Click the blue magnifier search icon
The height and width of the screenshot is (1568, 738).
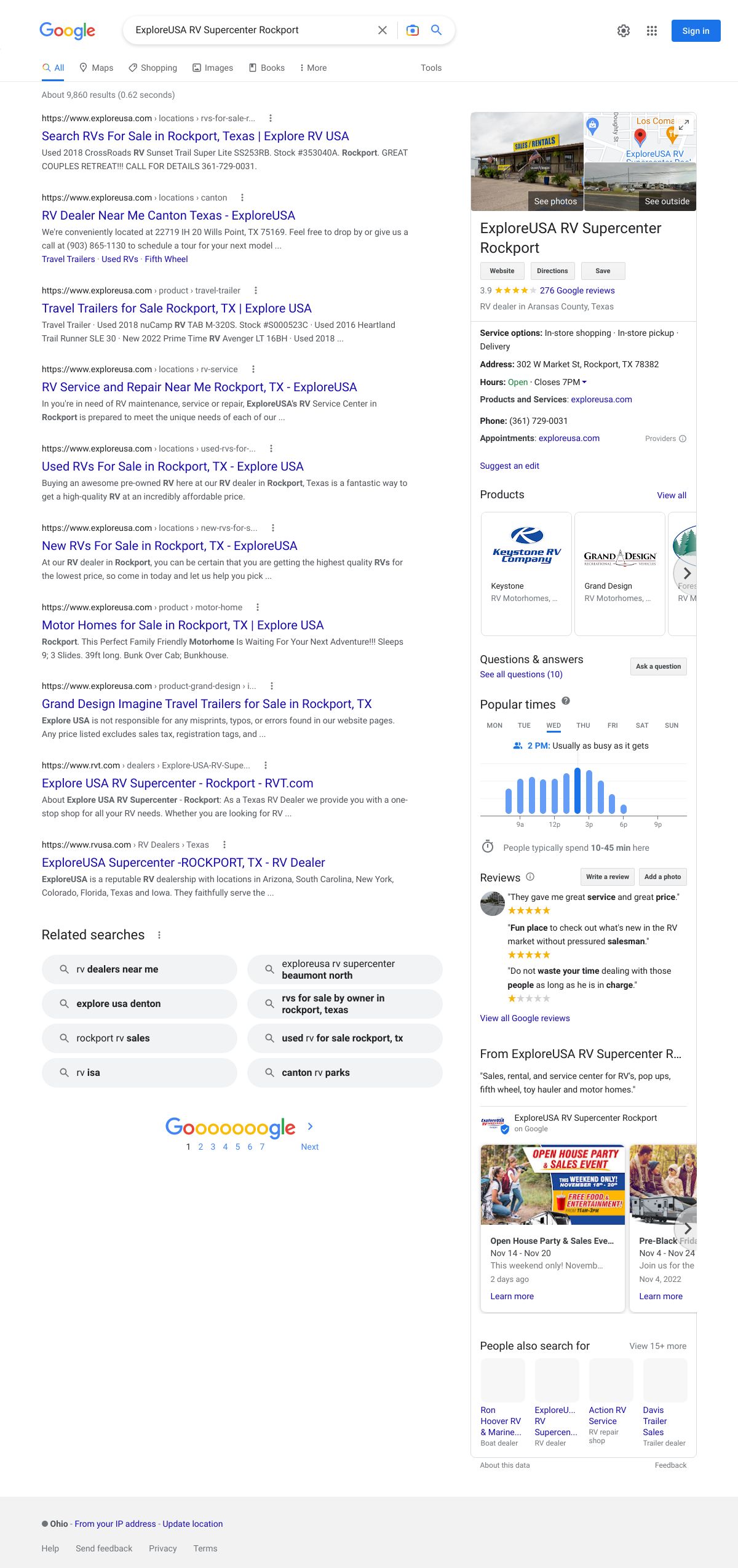pyautogui.click(x=436, y=30)
